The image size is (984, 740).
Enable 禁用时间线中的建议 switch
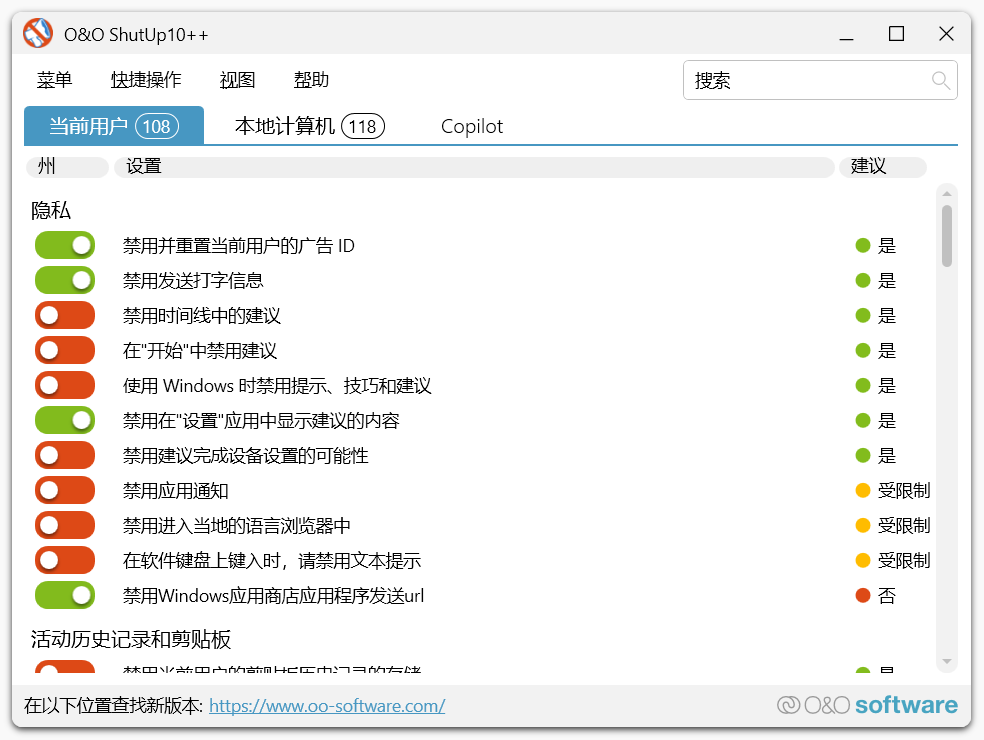[x=65, y=315]
